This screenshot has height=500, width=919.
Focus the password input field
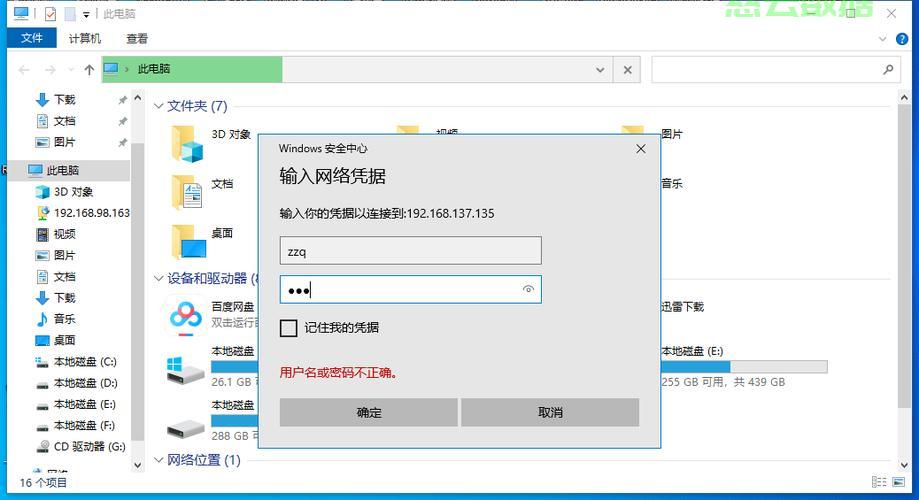click(x=410, y=290)
